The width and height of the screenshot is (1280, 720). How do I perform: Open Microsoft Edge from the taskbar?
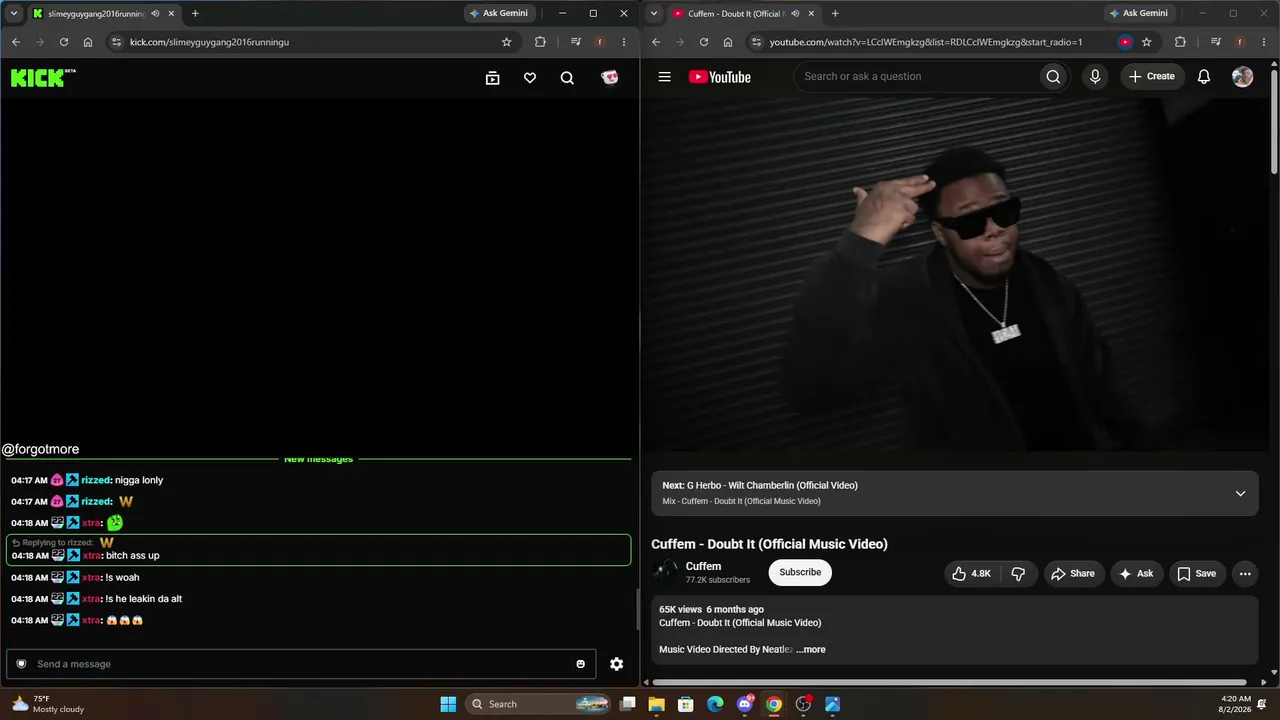tap(715, 704)
